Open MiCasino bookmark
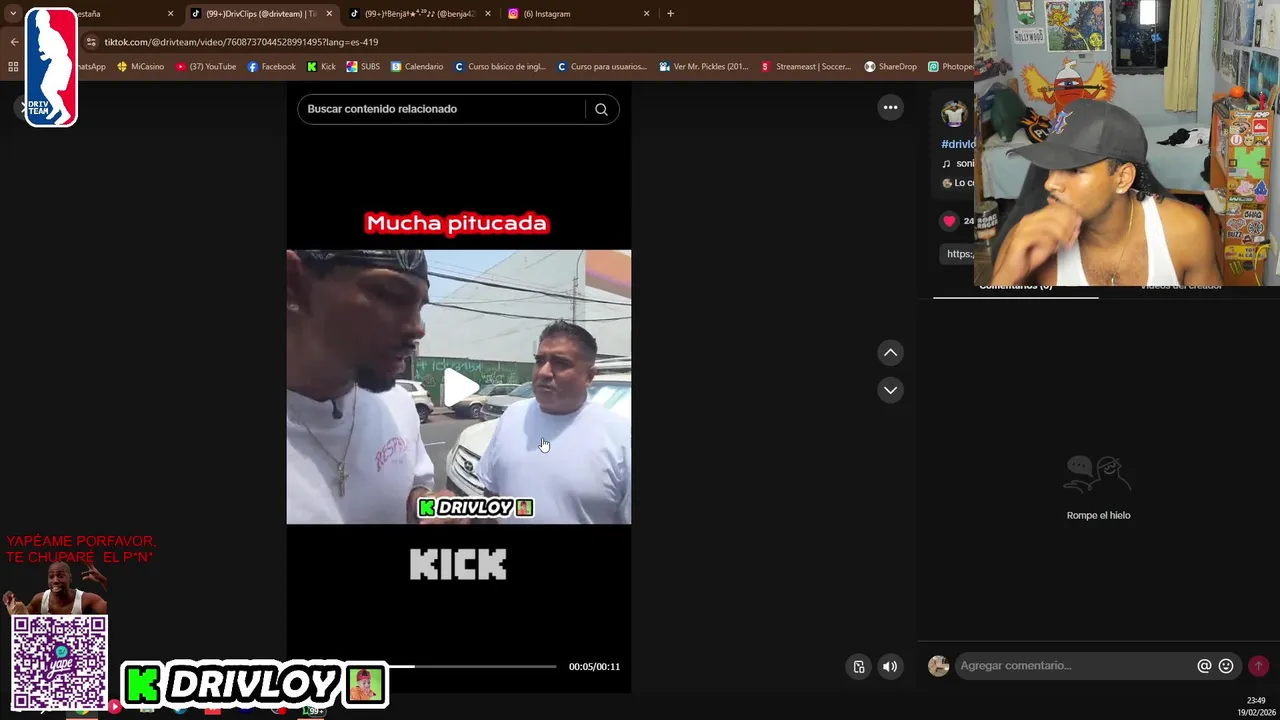This screenshot has height=720, width=1280. tap(140, 67)
